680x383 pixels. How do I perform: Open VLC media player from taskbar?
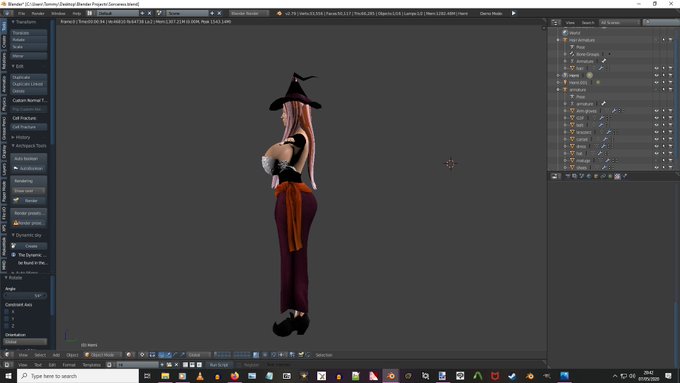[x=200, y=376]
